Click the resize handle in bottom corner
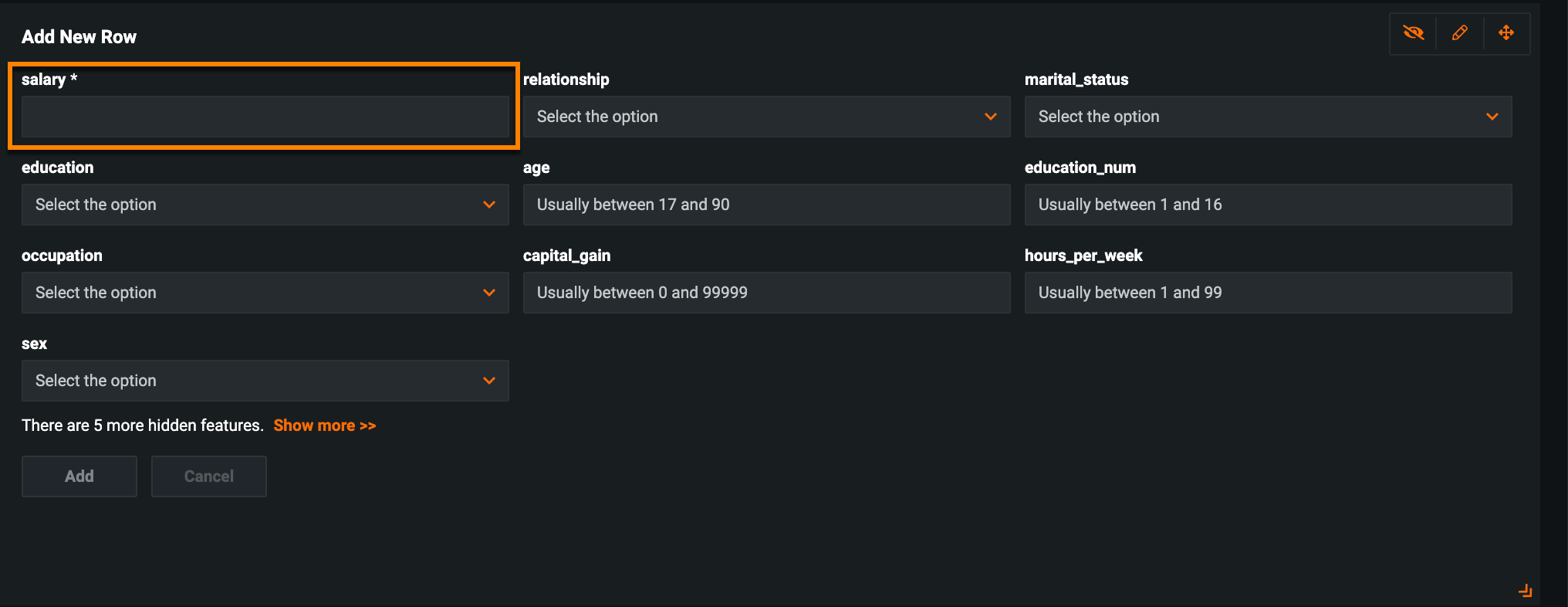This screenshot has height=607, width=1568. (x=1525, y=591)
